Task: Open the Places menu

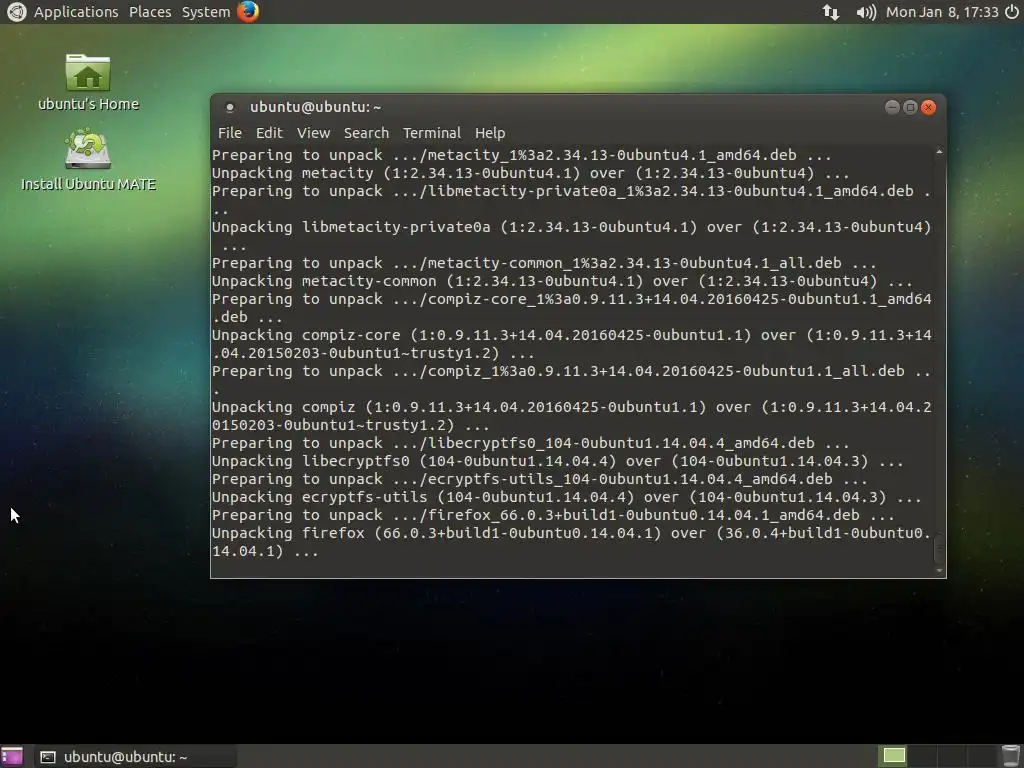Action: pos(150,12)
